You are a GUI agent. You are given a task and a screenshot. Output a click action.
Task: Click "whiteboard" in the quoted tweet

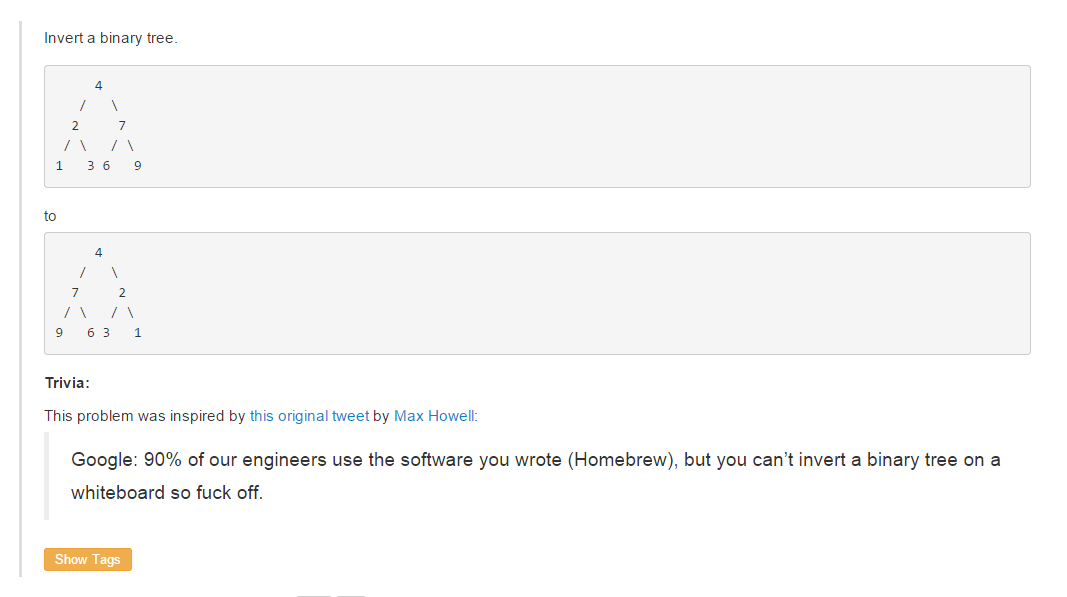118,493
